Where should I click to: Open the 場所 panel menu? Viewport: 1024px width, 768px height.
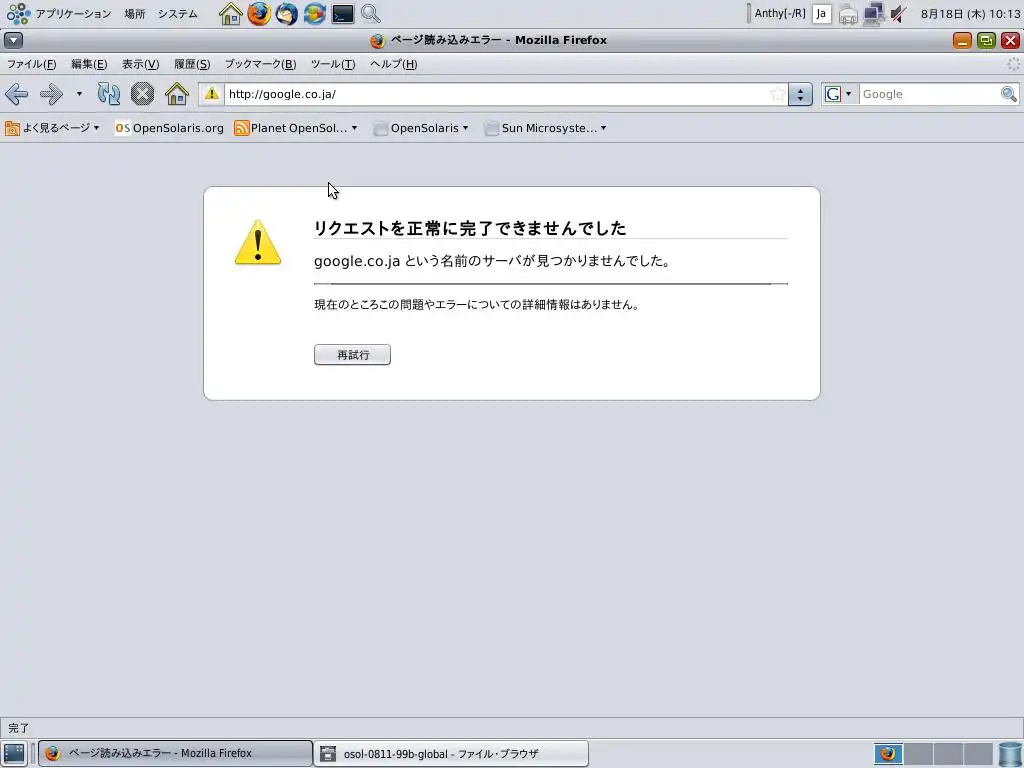coord(135,14)
